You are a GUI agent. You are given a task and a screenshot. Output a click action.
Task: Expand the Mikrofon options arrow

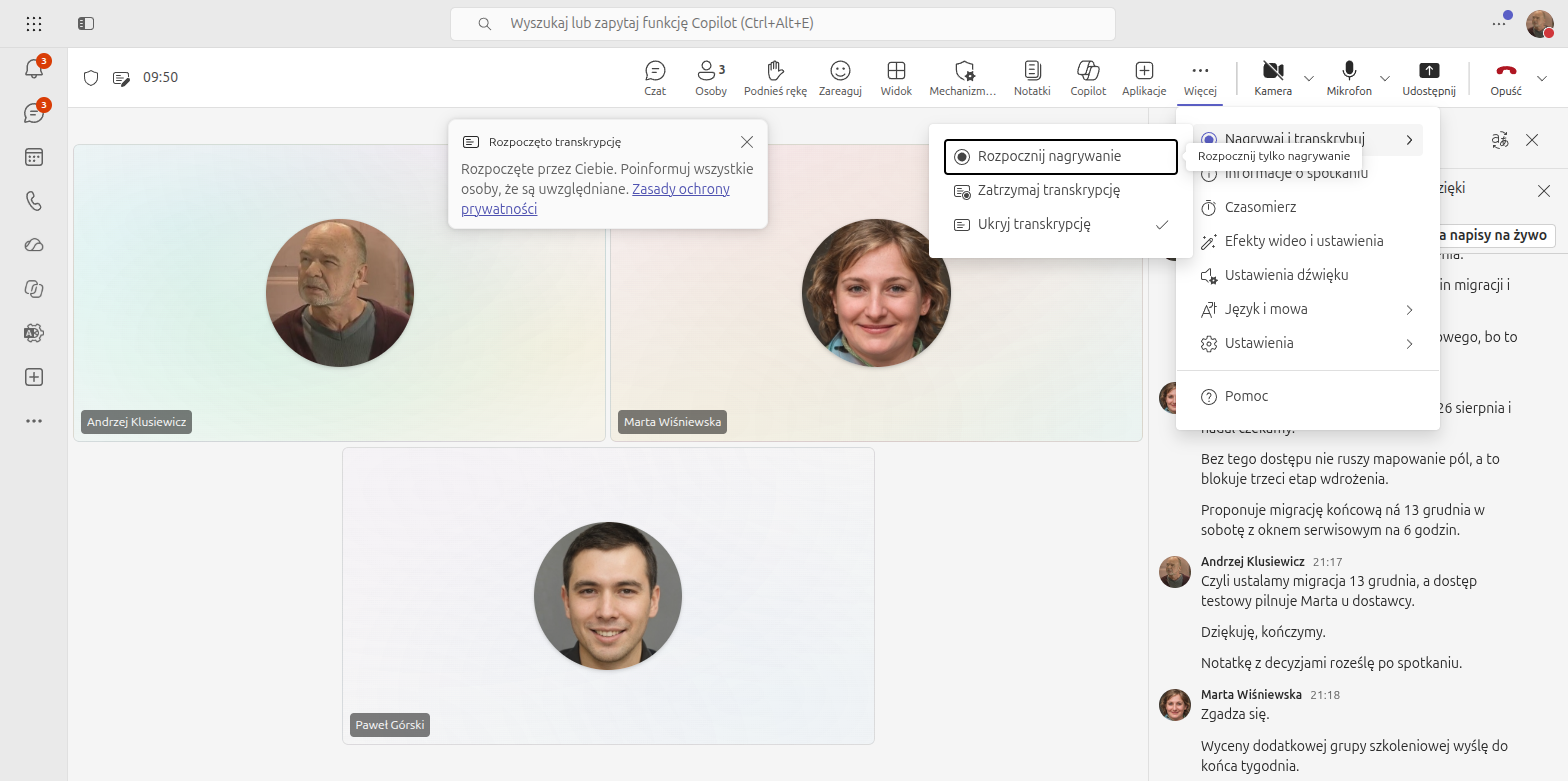[1385, 78]
